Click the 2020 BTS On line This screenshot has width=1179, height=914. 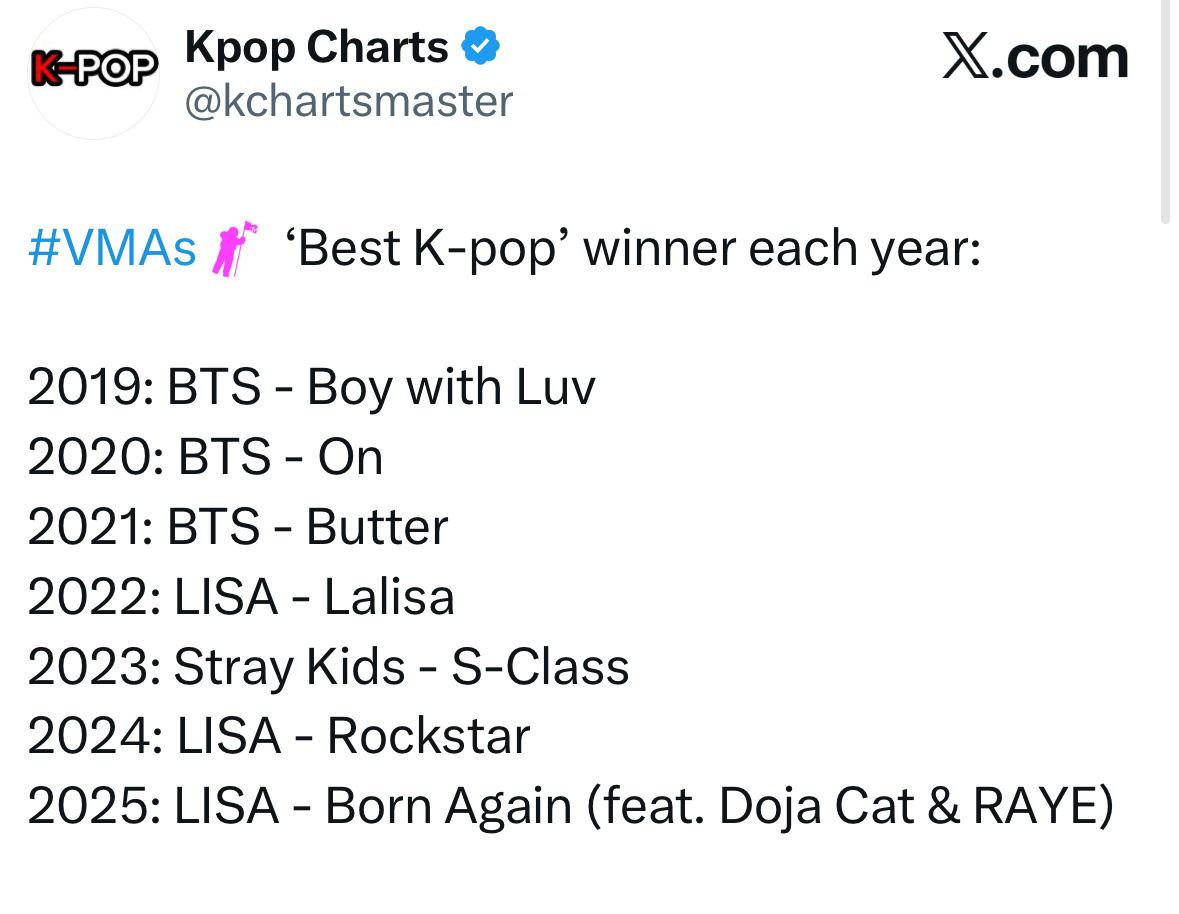click(x=205, y=457)
